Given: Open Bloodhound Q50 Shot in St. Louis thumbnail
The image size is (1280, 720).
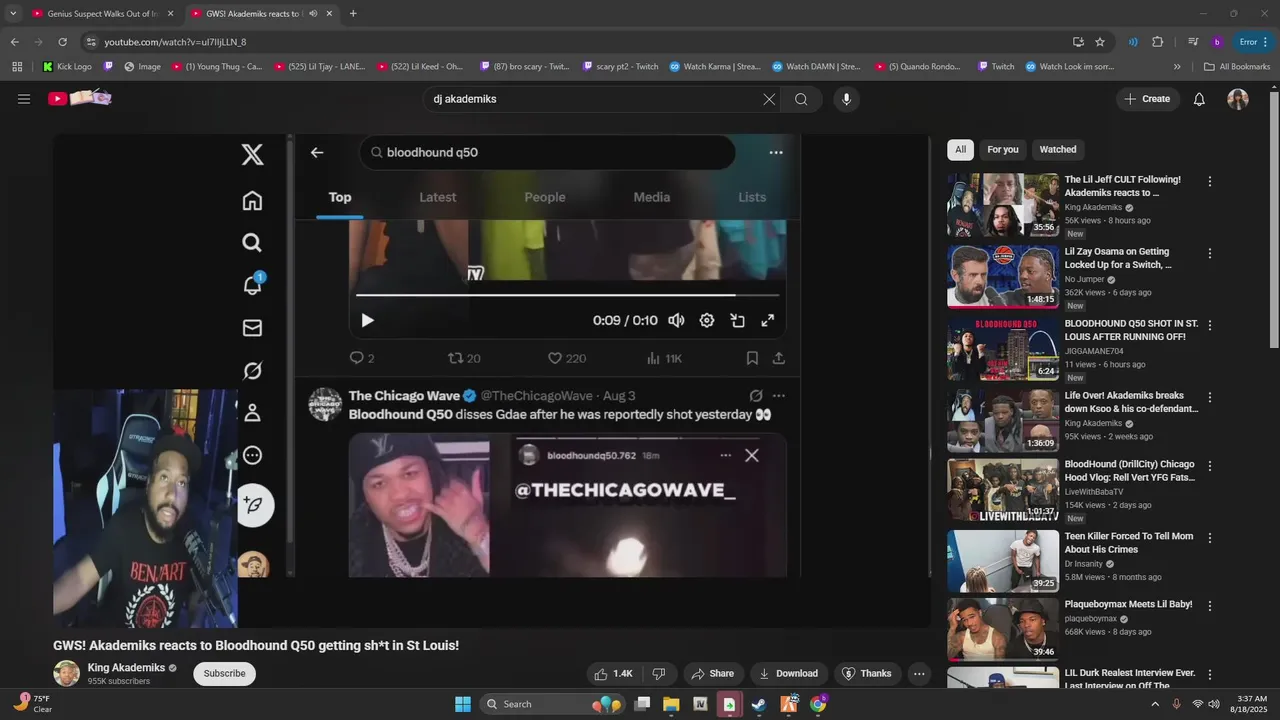Looking at the screenshot, I should pos(1003,349).
